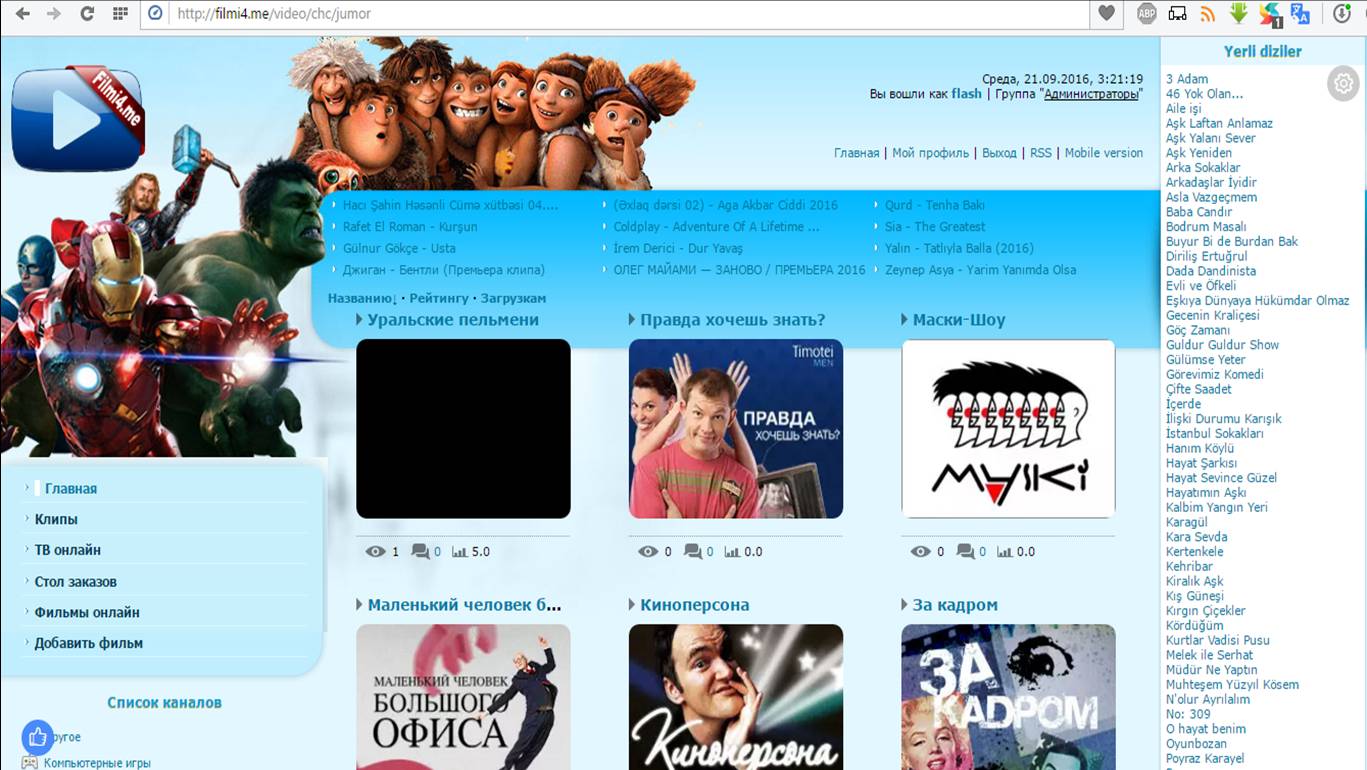Open Клипы in the sidebar menu

pyautogui.click(x=56, y=519)
